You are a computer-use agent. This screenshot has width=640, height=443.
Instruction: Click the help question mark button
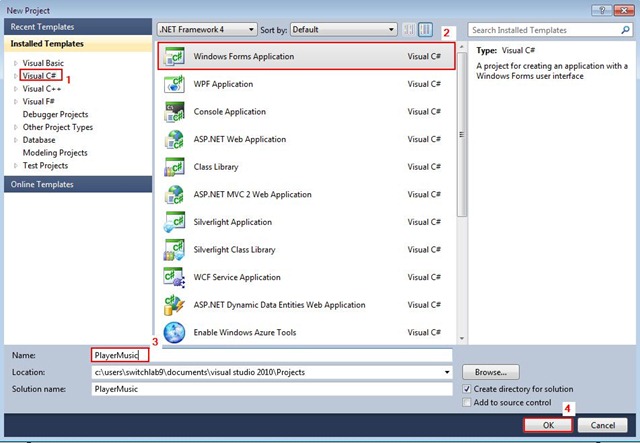click(602, 10)
